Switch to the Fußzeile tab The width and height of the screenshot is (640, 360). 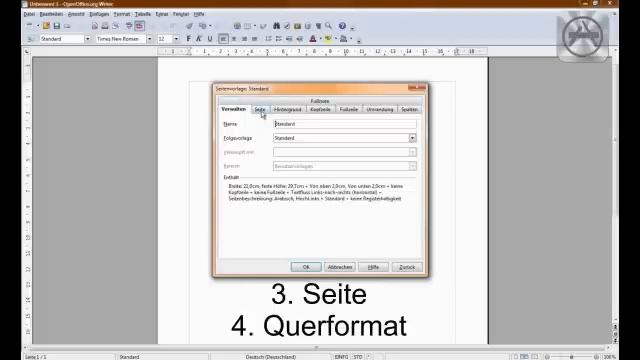(349, 109)
